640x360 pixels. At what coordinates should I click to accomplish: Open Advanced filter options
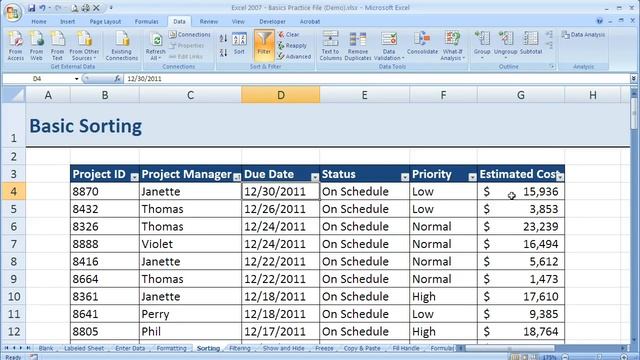[x=294, y=56]
